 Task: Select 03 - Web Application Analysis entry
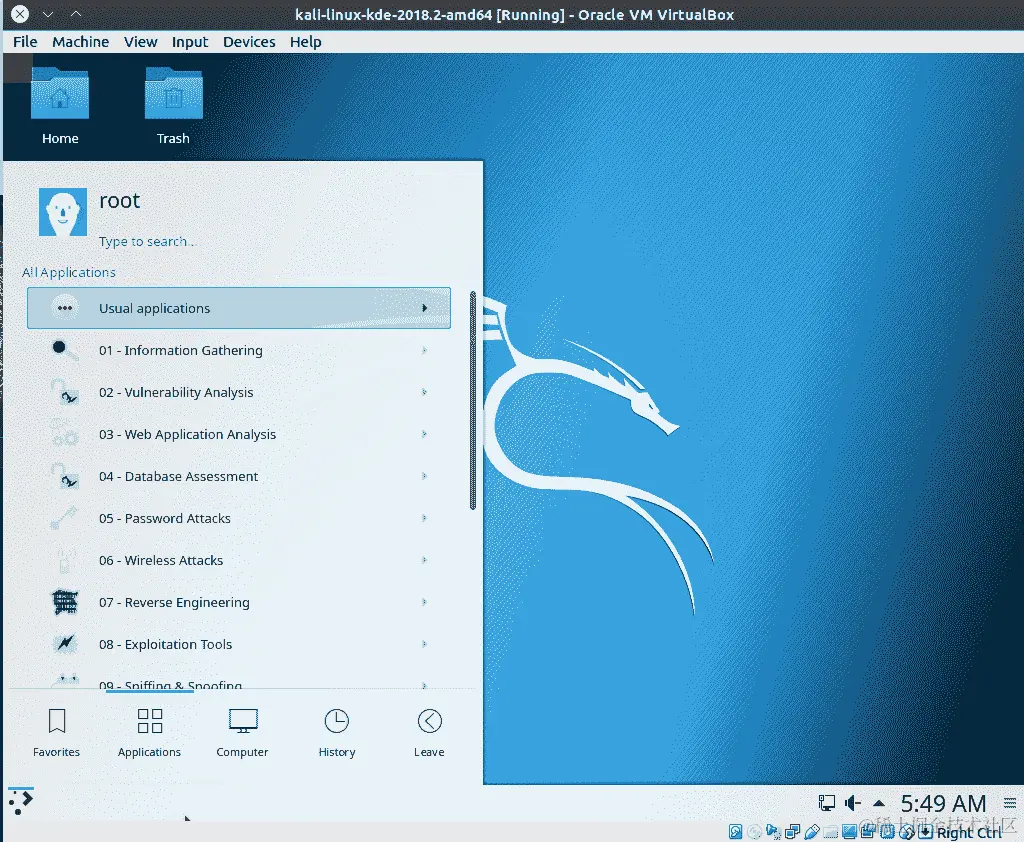(x=239, y=434)
